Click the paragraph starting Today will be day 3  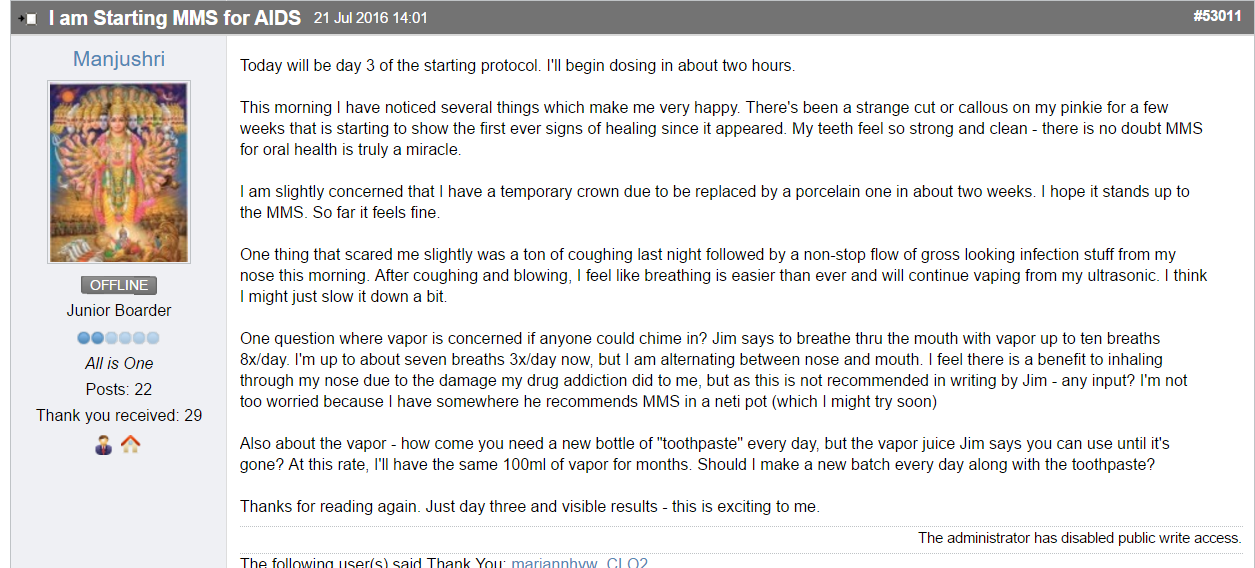[x=517, y=66]
